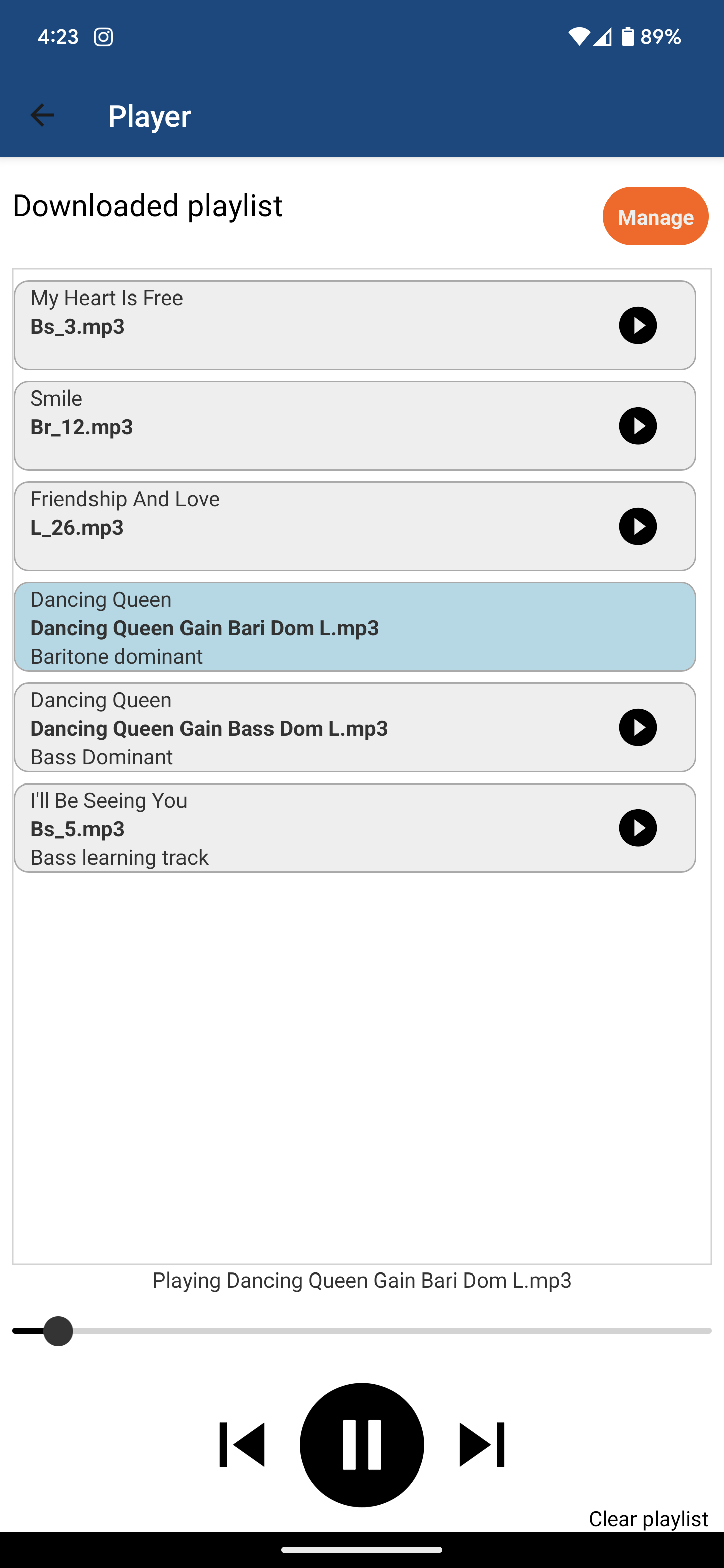724x1568 pixels.
Task: Open the Manage playlist button
Action: 655,217
